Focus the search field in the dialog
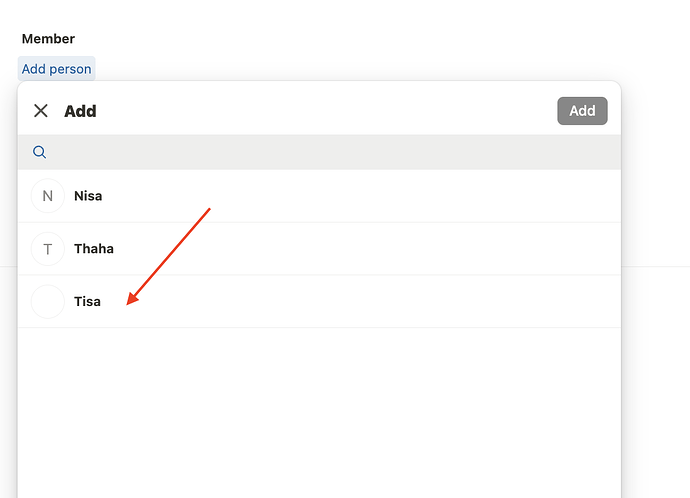Screen dimensions: 690x498 [320, 152]
